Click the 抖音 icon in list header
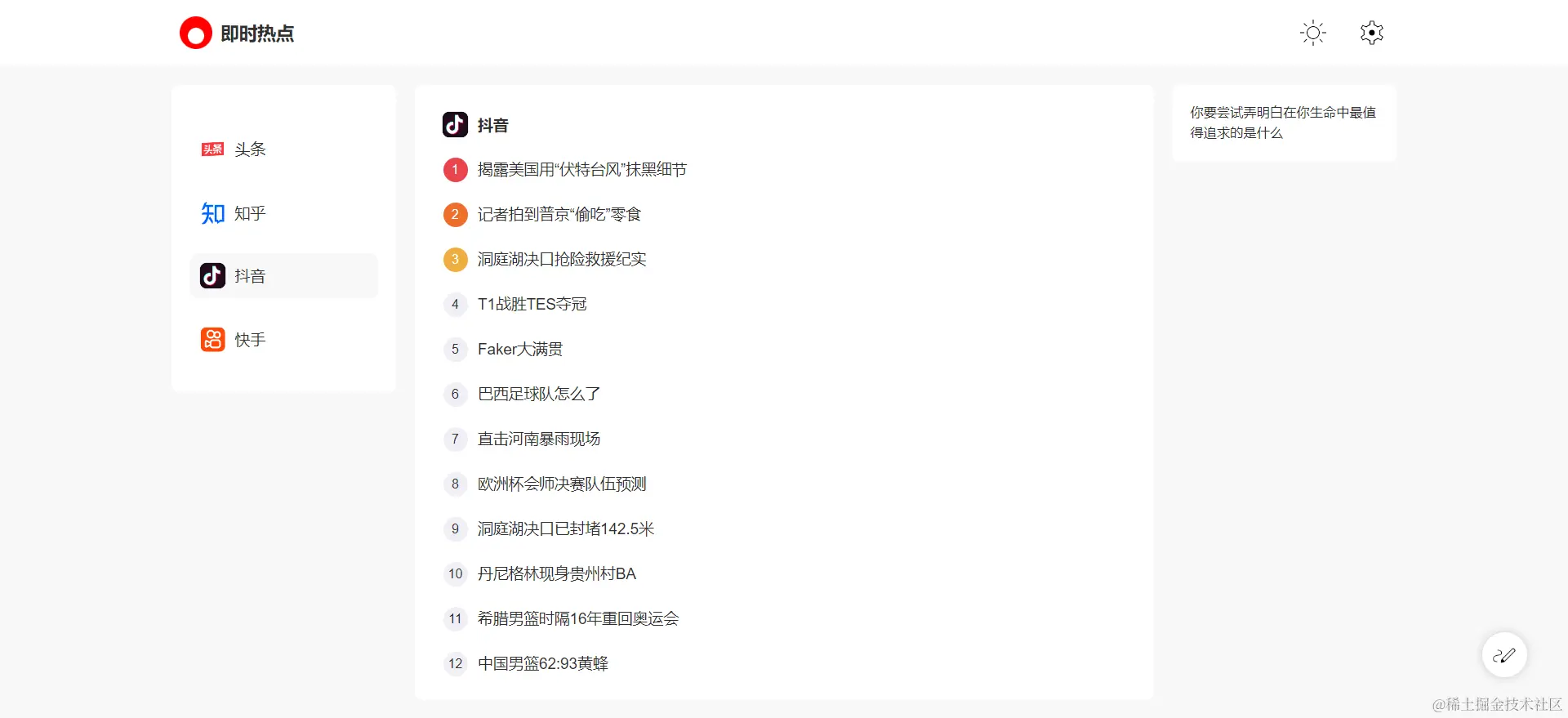The image size is (1568, 718). click(x=455, y=125)
